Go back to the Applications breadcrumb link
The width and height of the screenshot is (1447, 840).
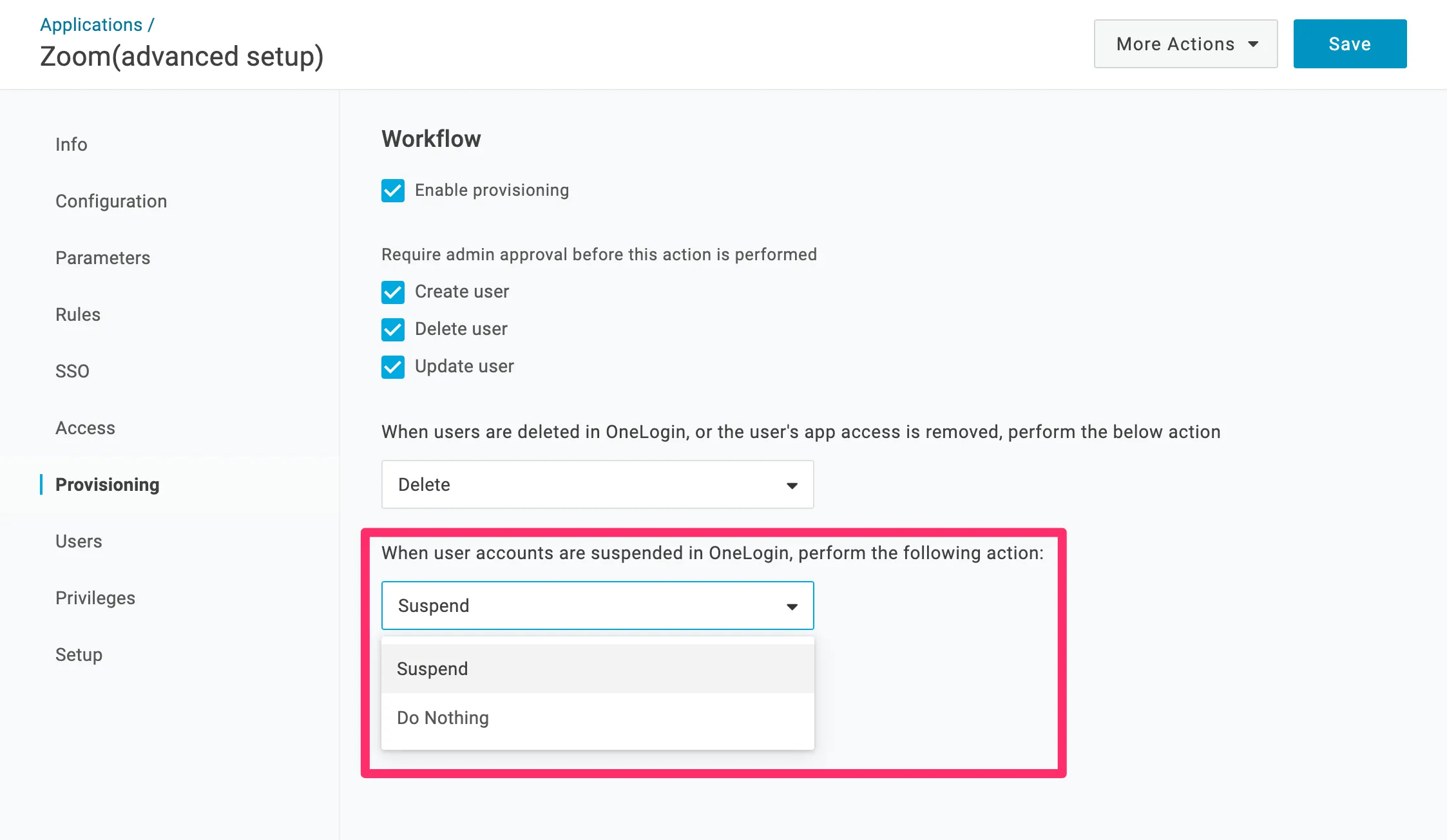pos(91,24)
